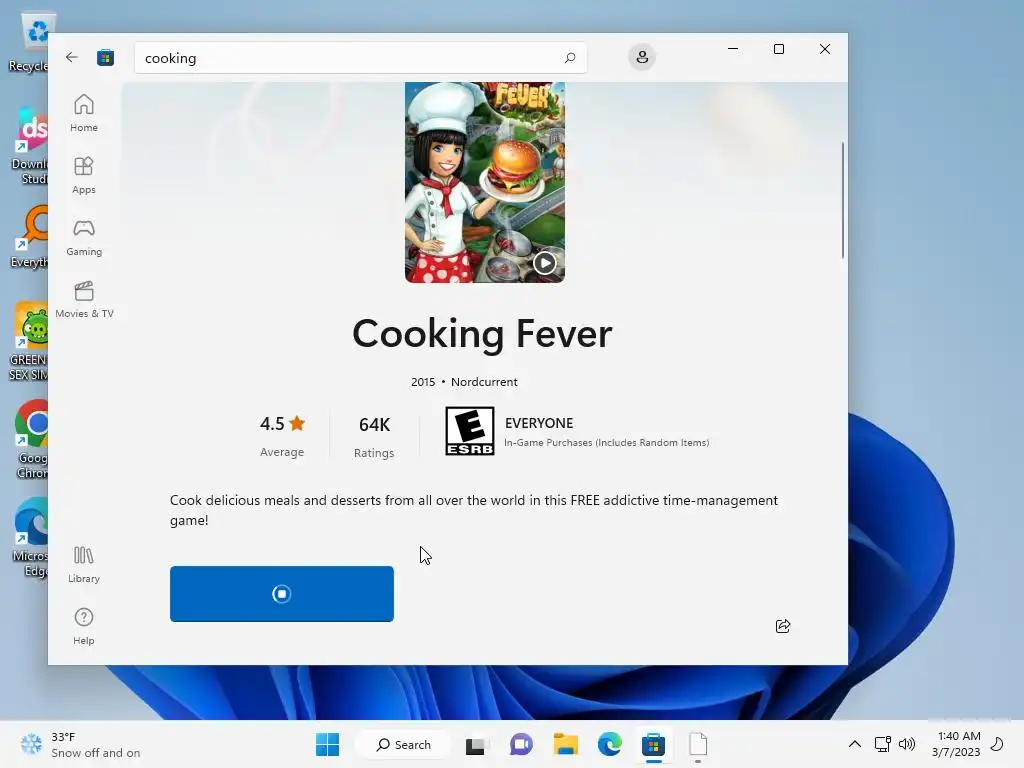Select the Recycle Bin desktop icon

(x=29, y=42)
